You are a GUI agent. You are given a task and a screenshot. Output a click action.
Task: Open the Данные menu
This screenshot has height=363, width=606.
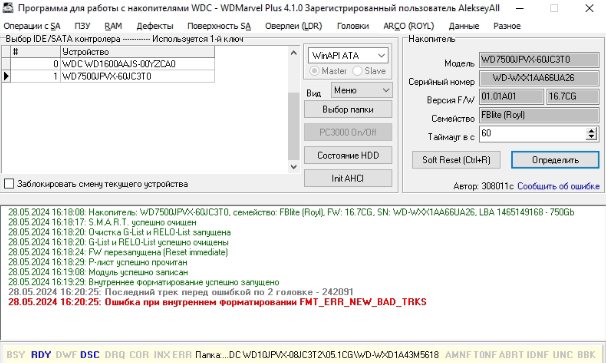(464, 26)
